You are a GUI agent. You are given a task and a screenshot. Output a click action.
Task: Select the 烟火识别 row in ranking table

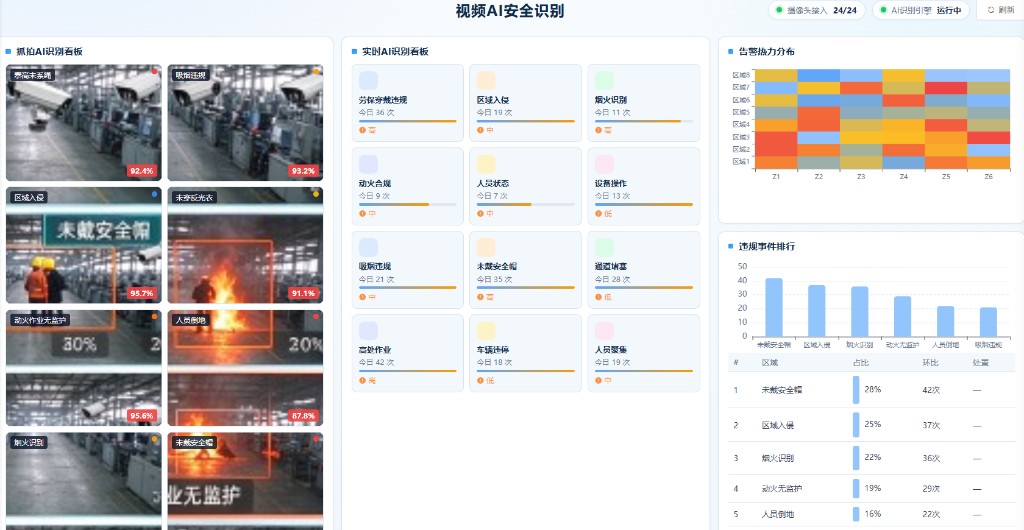(x=872, y=458)
